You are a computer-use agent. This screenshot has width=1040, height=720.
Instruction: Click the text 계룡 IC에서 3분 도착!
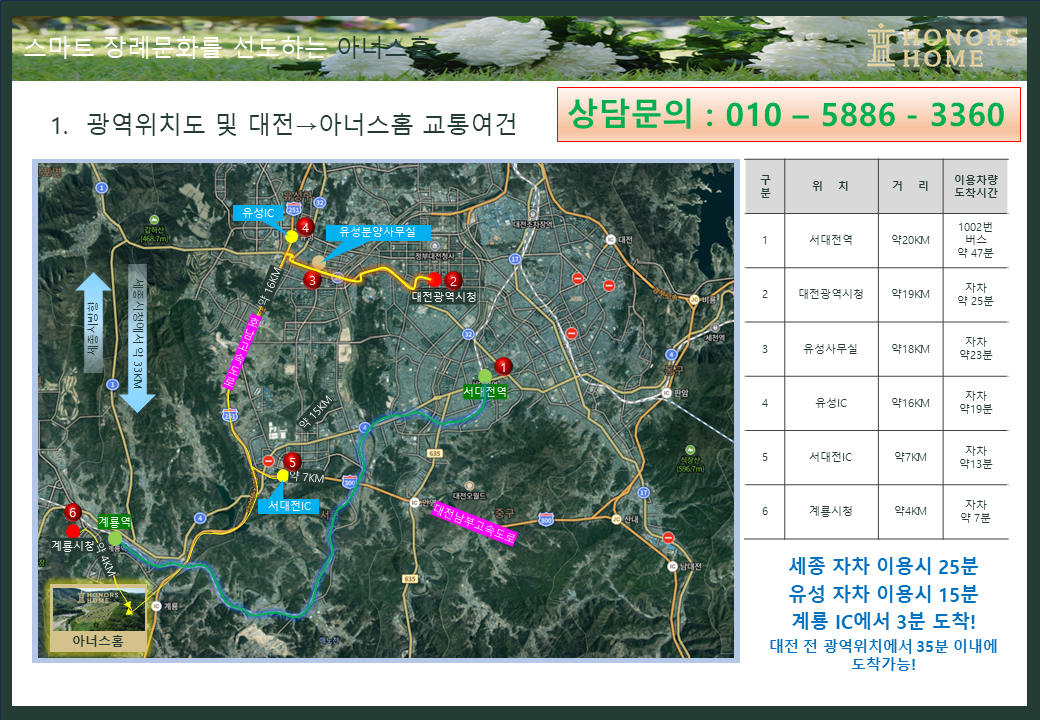click(883, 621)
